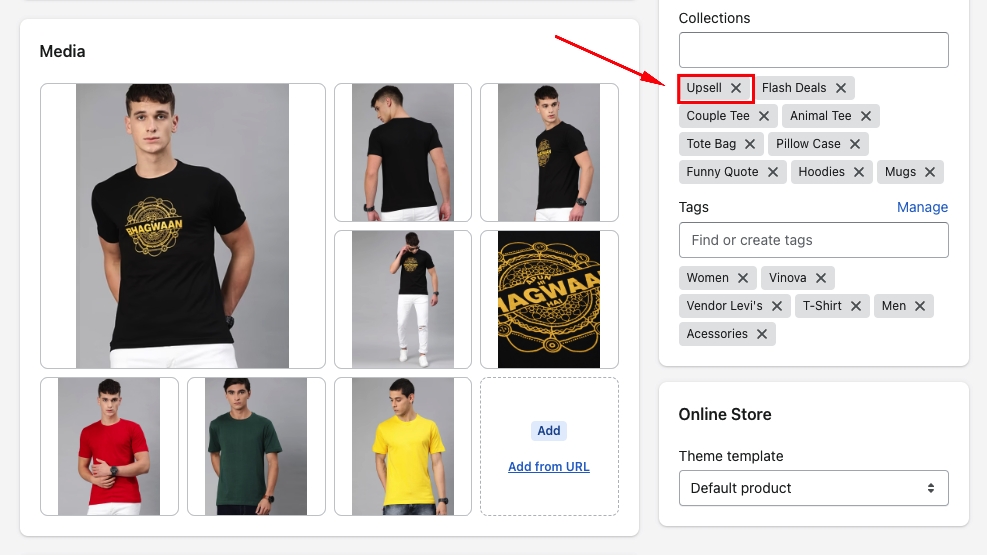Remove the Animal Tee collection
Viewport: 987px width, 555px height.
coord(866,116)
